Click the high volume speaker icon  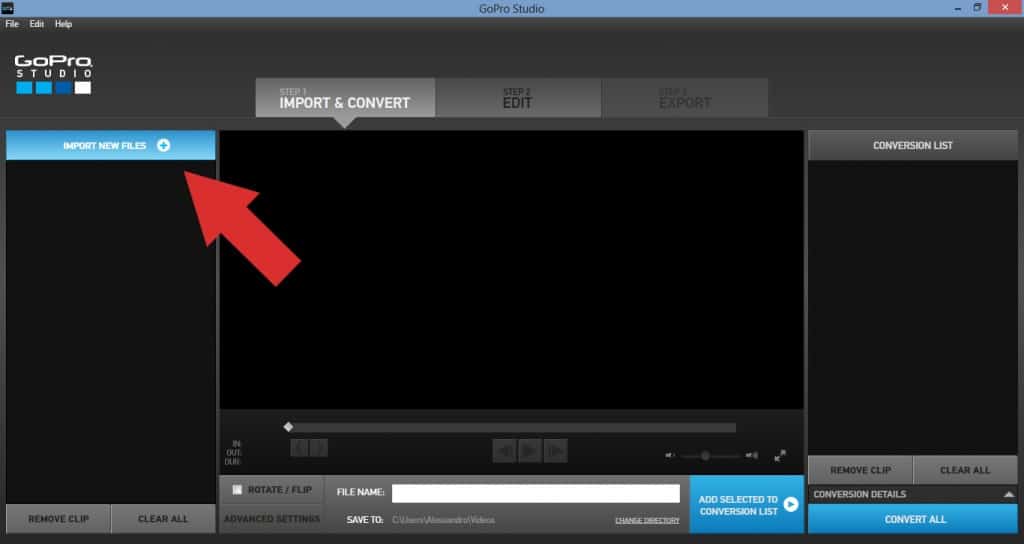(752, 456)
